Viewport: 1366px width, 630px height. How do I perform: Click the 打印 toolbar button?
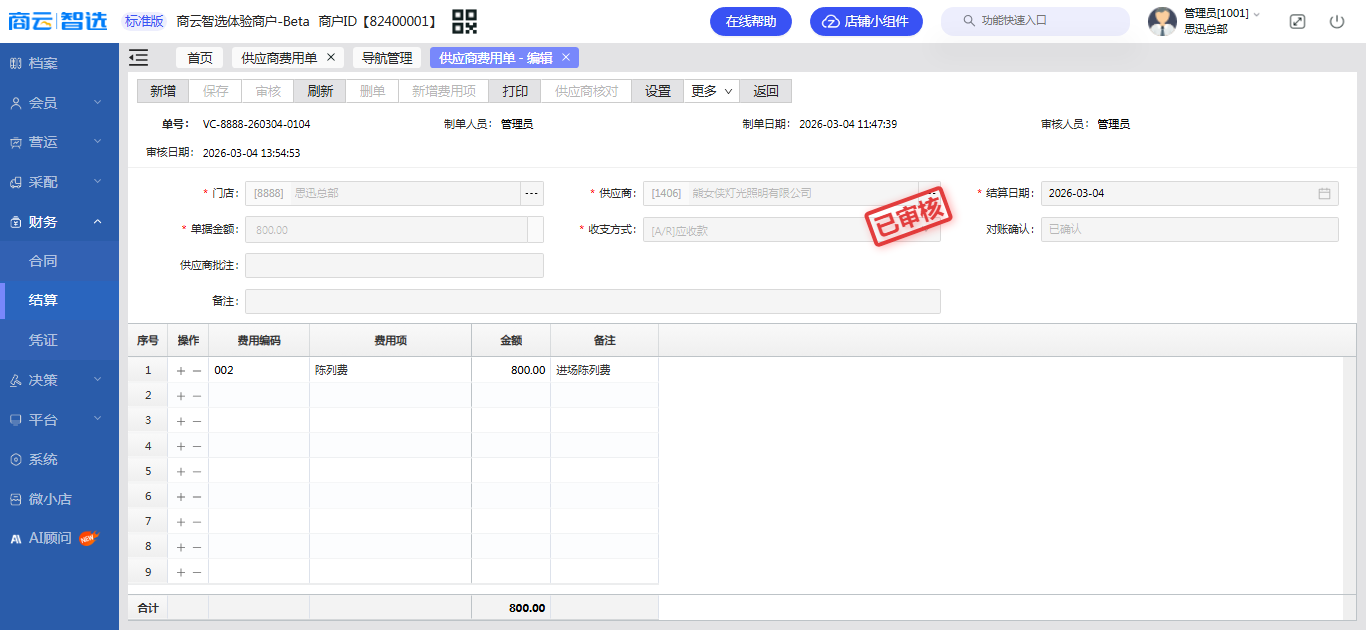515,91
